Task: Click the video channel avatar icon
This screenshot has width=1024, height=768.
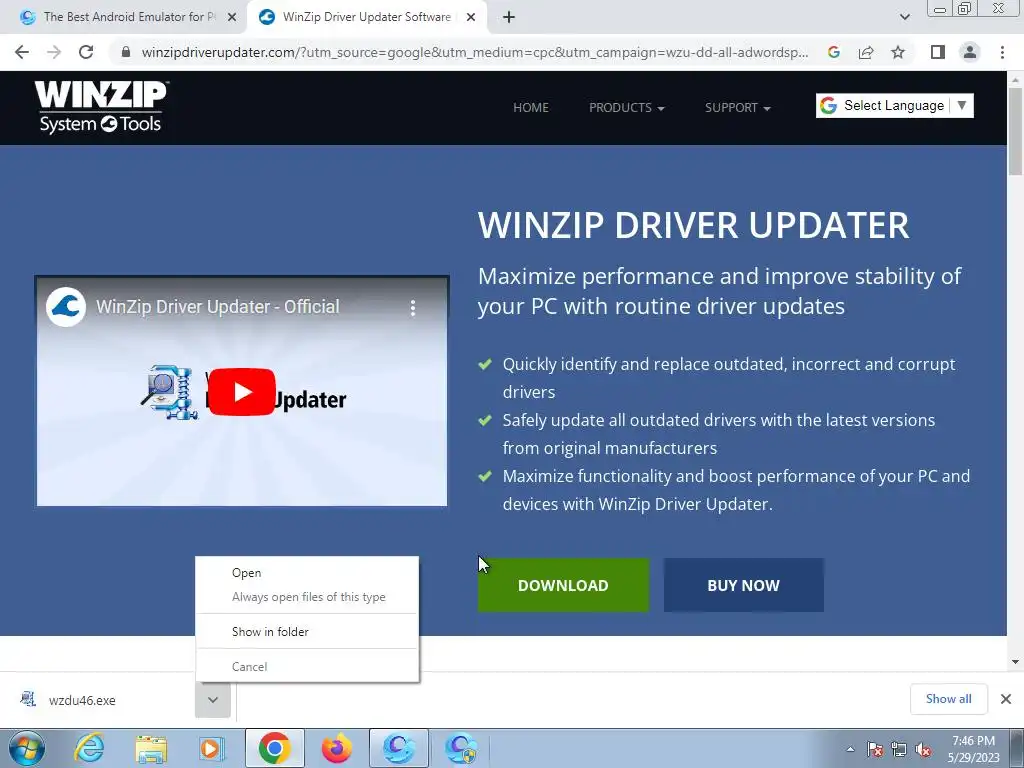Action: 66,306
